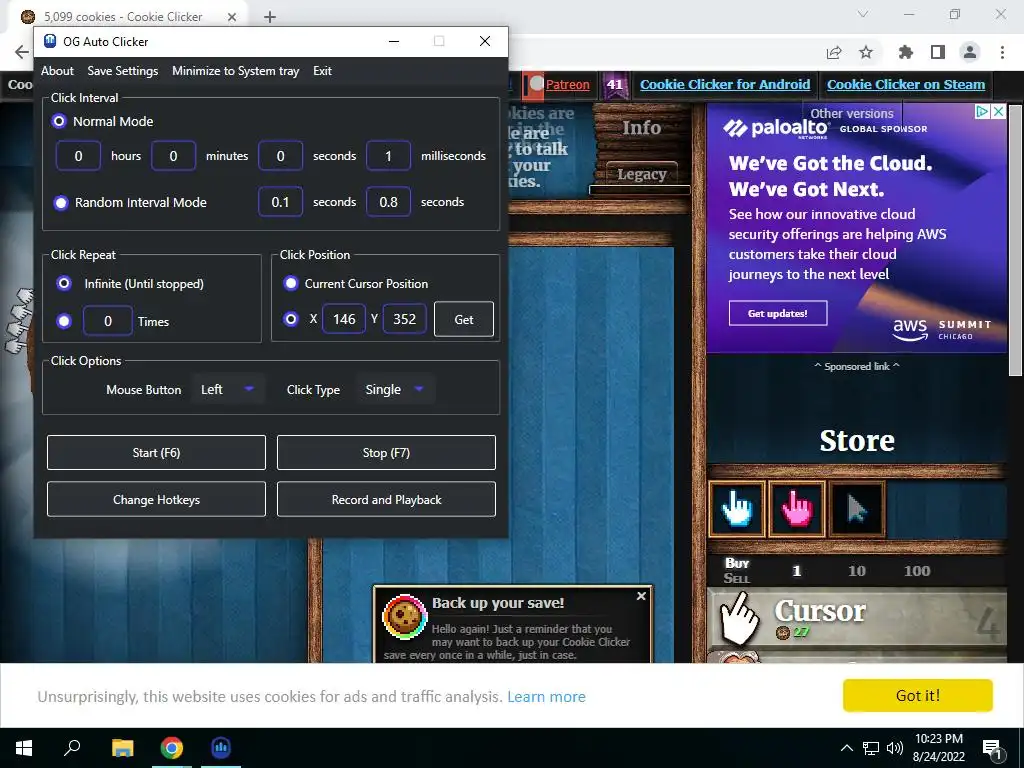1024x768 pixels.
Task: Open the About menu
Action: point(57,71)
